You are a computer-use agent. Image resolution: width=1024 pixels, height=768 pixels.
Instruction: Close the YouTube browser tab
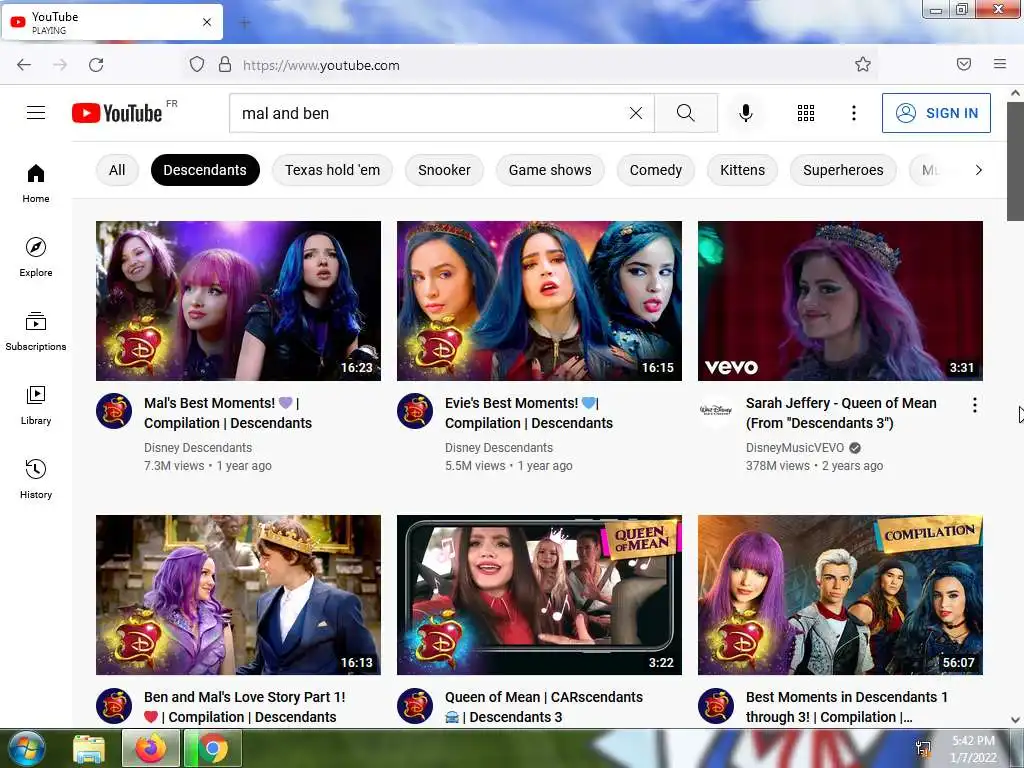207,22
